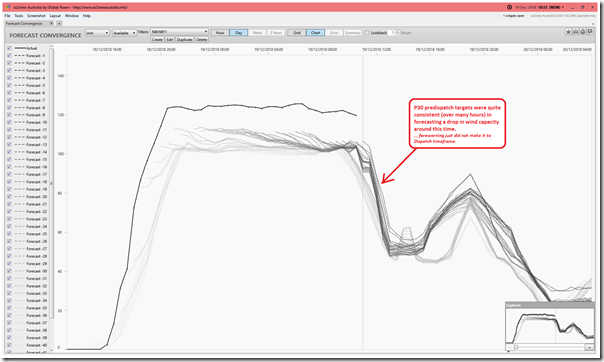Click the print icon in widget toolbar
Viewport: 604px width, 362px height.
(x=575, y=32)
